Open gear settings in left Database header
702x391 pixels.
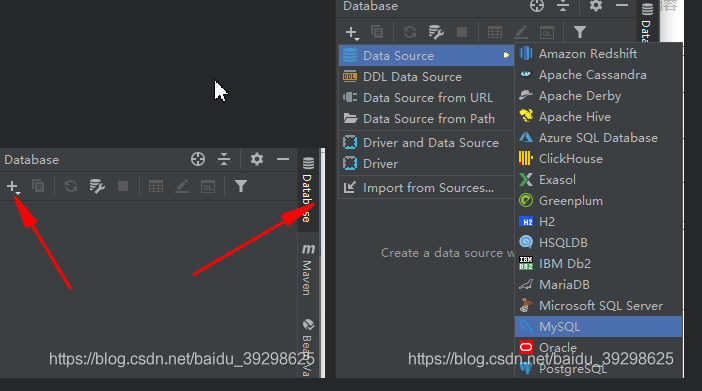pyautogui.click(x=257, y=159)
